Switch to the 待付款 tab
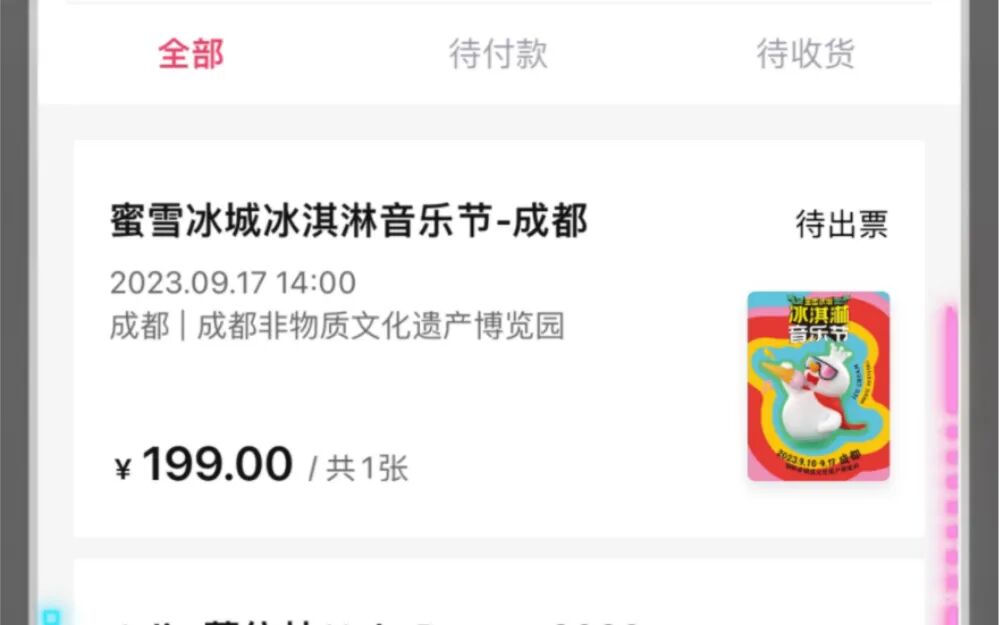The height and width of the screenshot is (625, 999). pos(498,54)
